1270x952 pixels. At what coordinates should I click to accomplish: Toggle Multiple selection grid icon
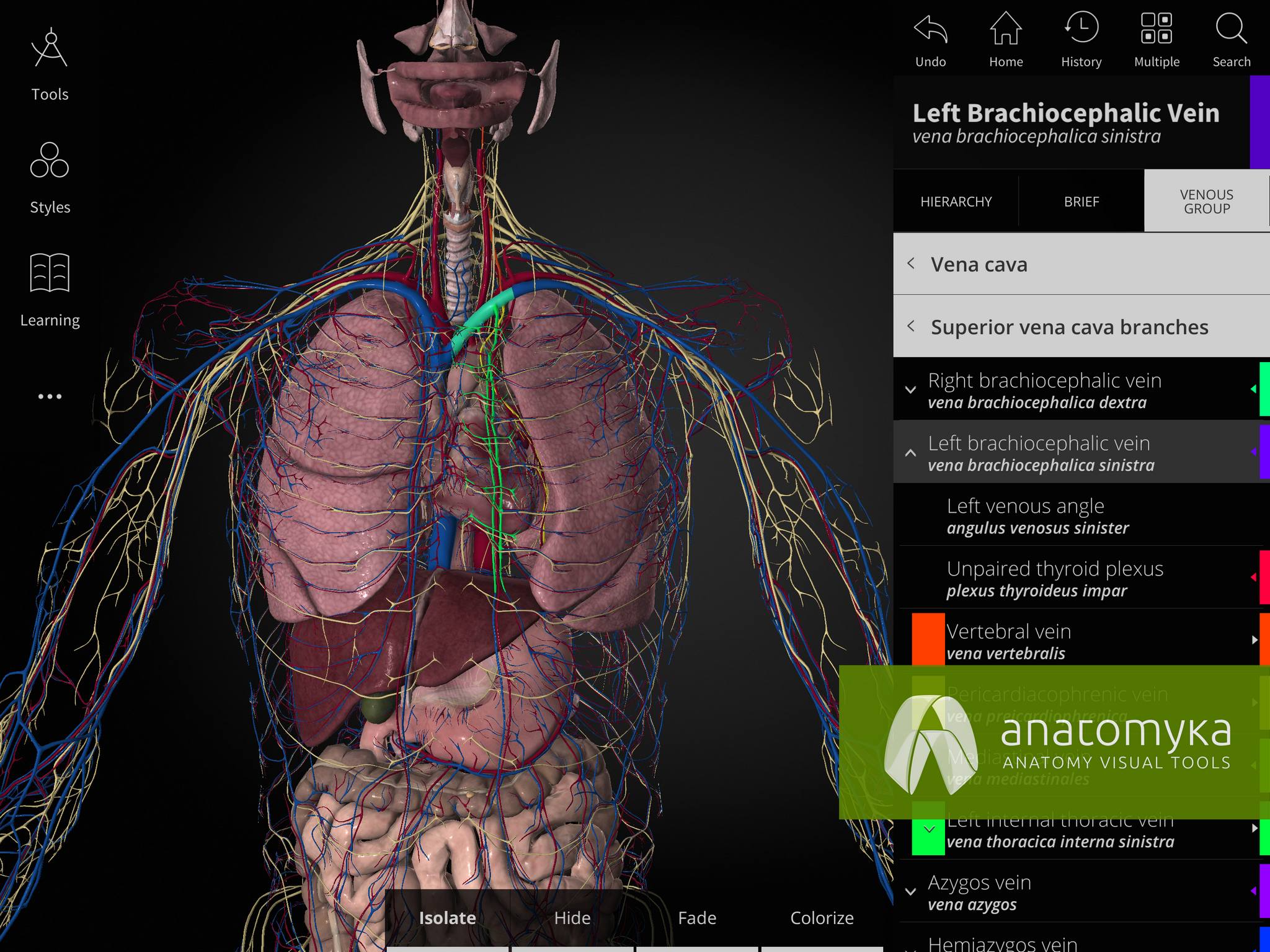(x=1157, y=29)
